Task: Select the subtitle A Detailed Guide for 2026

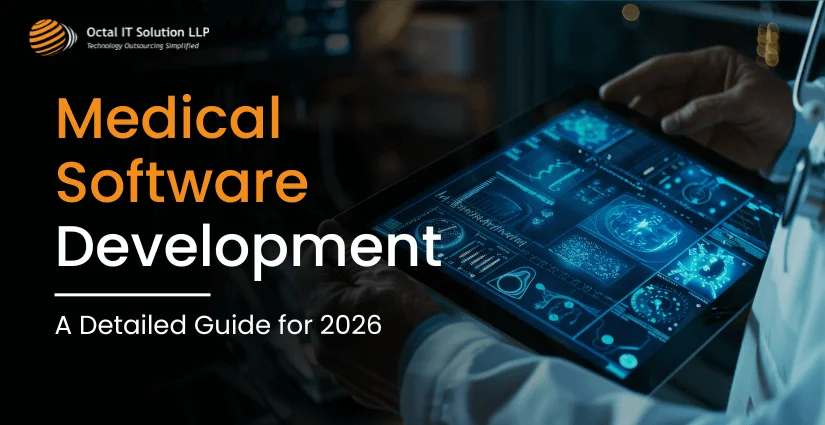Action: click(218, 327)
